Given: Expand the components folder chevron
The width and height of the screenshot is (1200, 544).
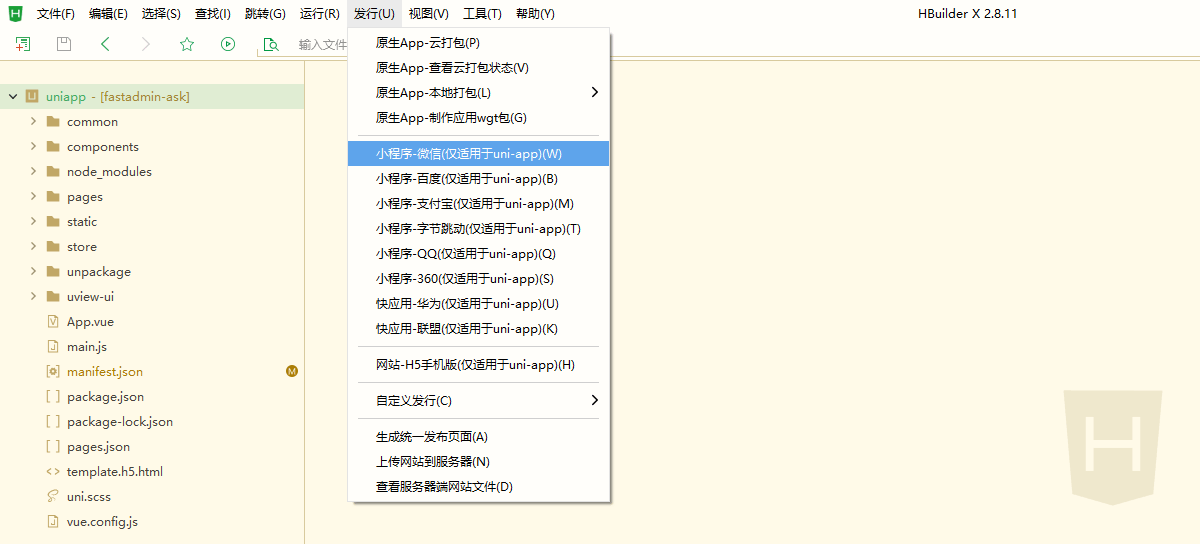Looking at the screenshot, I should [x=33, y=146].
